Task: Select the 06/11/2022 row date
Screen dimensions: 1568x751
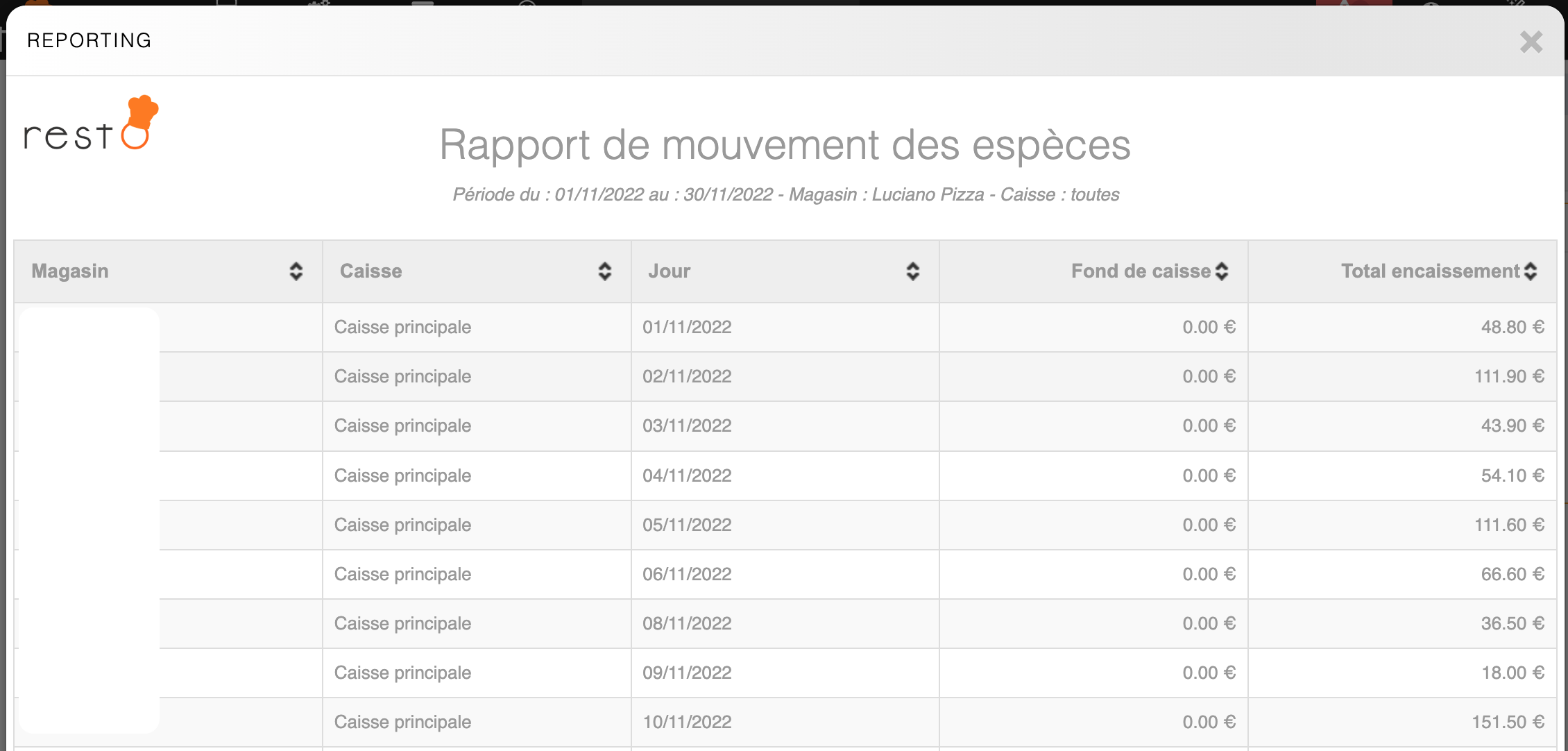Action: [x=687, y=575]
